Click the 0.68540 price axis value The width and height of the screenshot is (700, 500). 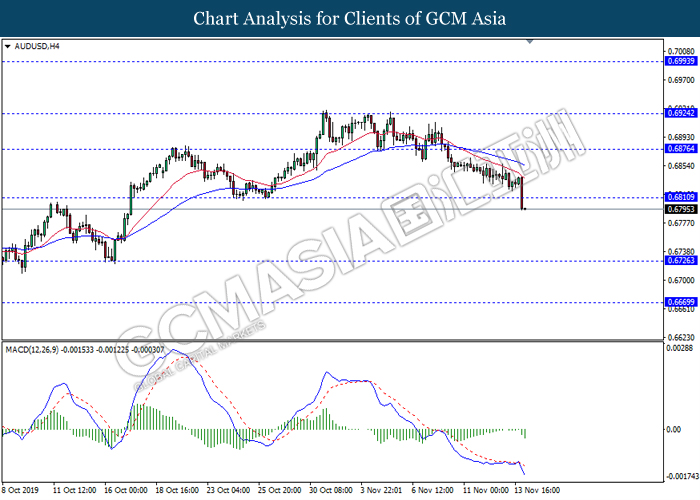681,166
